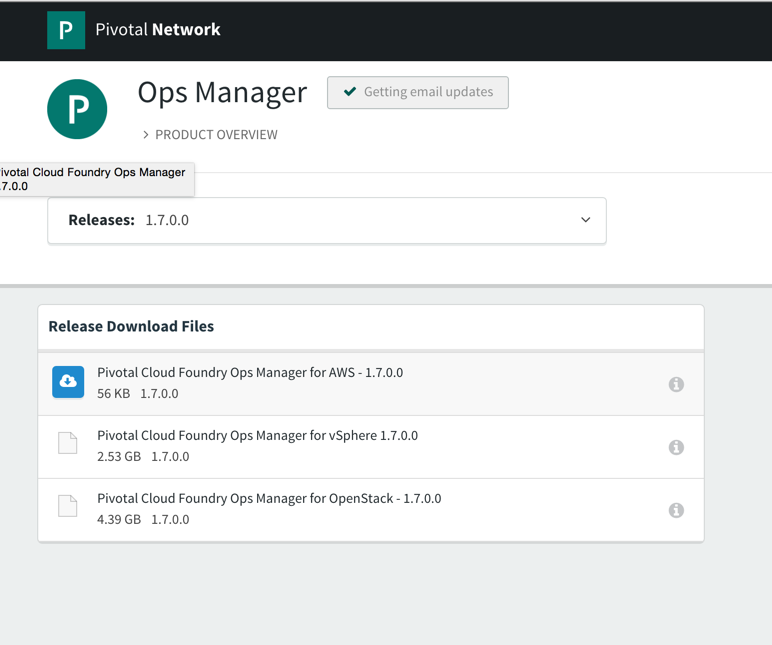Open the info icon for the OpenStack file
772x645 pixels.
point(676,510)
